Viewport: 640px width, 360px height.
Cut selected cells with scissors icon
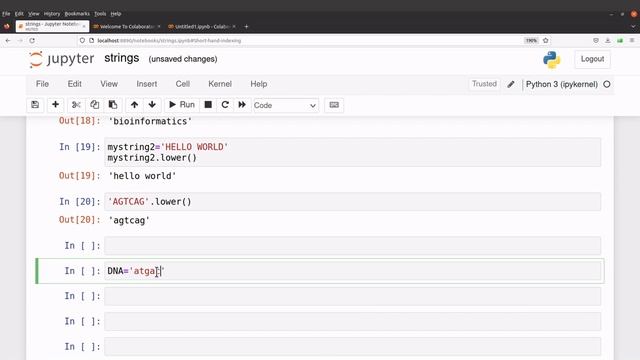pos(76,105)
